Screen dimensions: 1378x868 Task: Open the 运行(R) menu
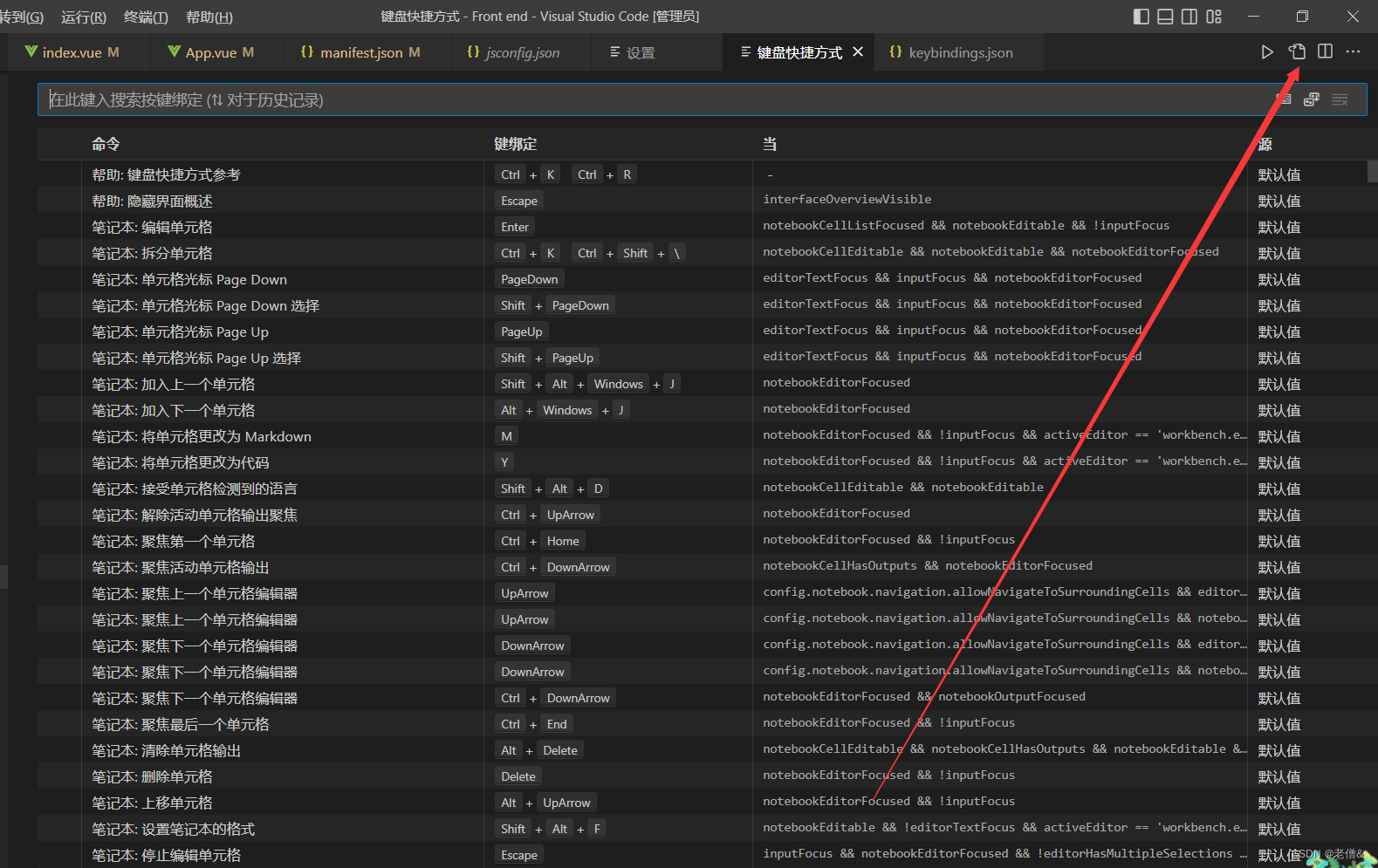[x=84, y=17]
